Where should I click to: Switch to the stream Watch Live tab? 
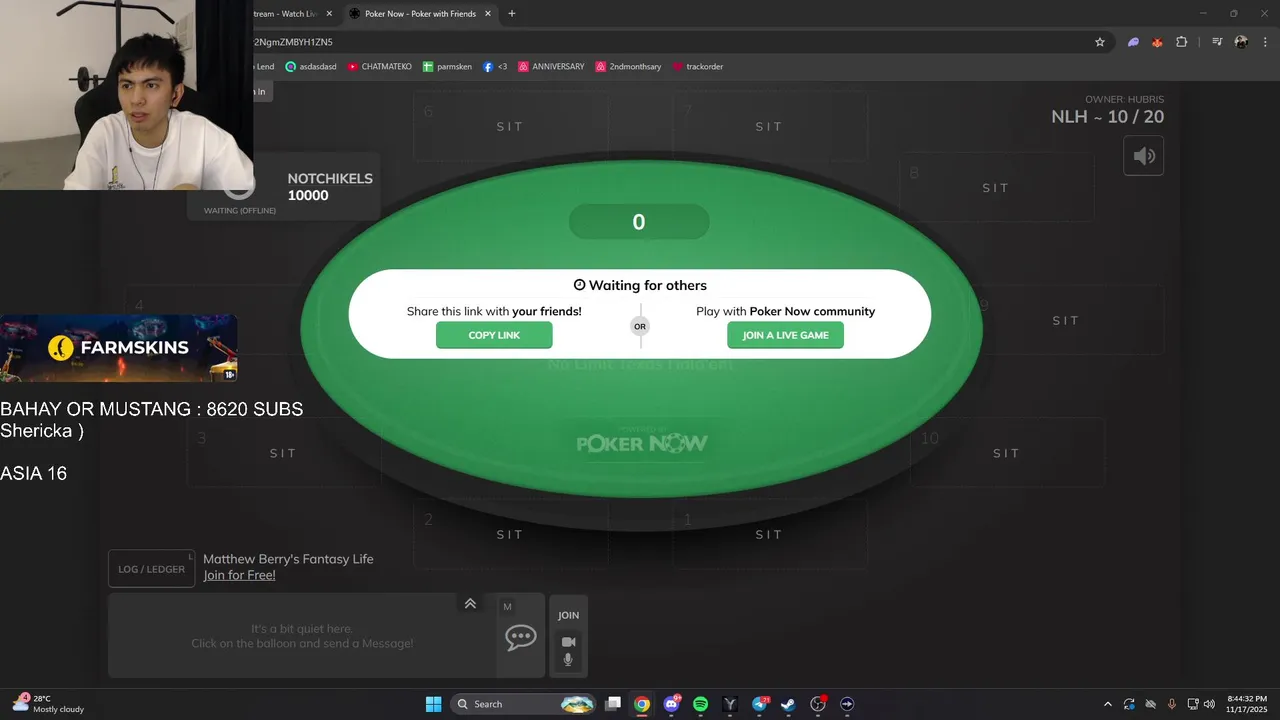click(x=285, y=14)
